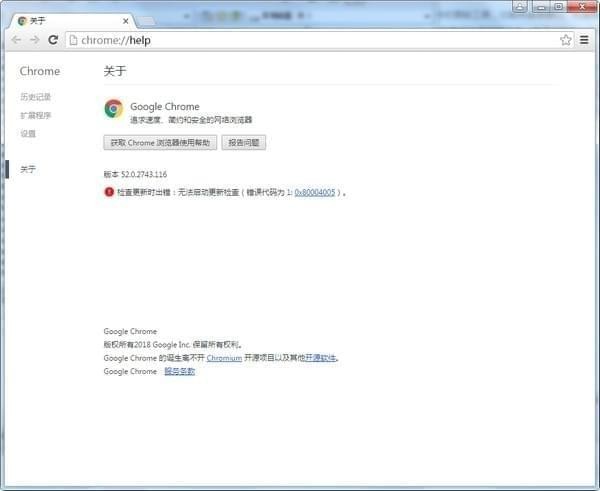This screenshot has width=600, height=491.
Task: Bookmark this page with the star icon
Action: click(565, 40)
